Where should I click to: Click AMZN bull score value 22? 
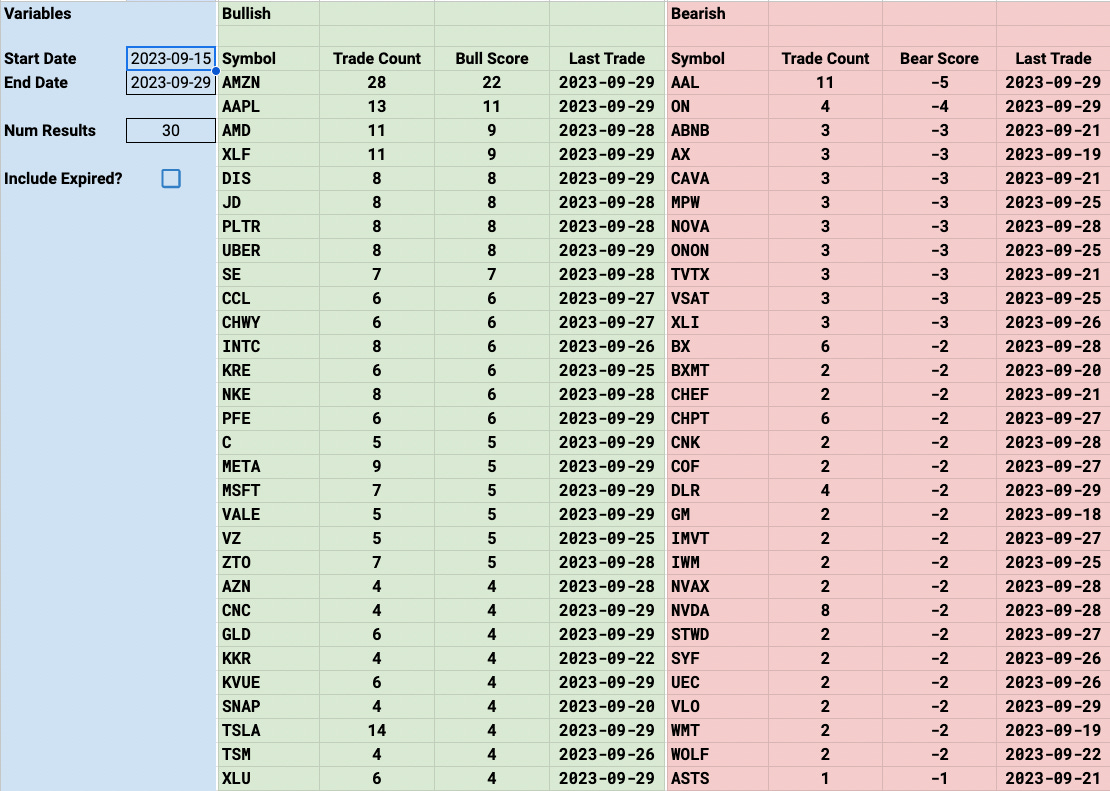491,83
